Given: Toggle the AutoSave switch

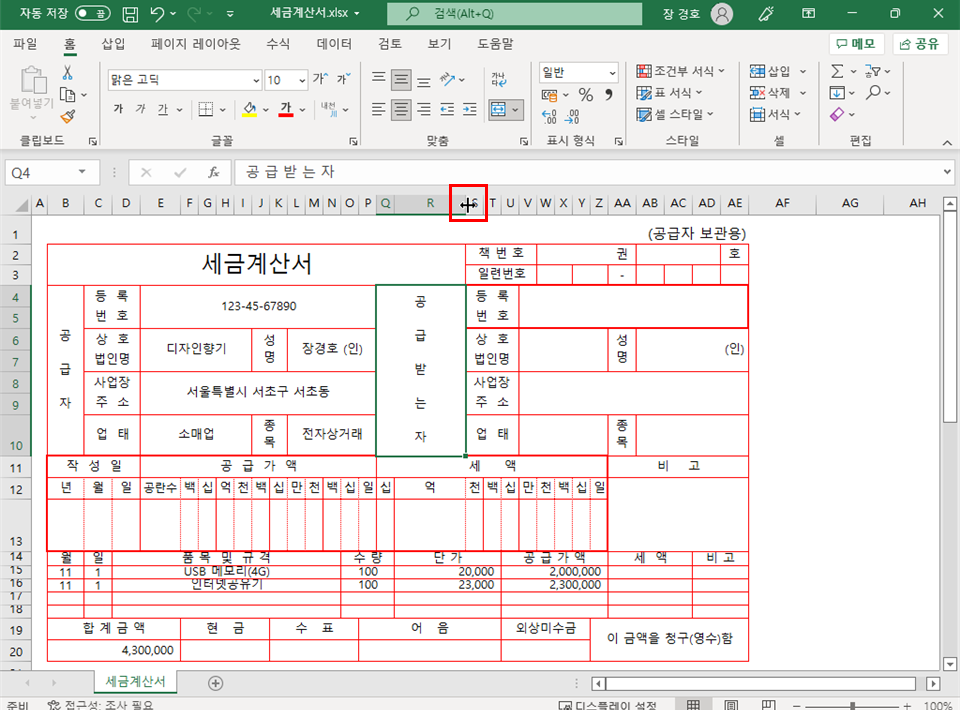Looking at the screenshot, I should pyautogui.click(x=93, y=13).
